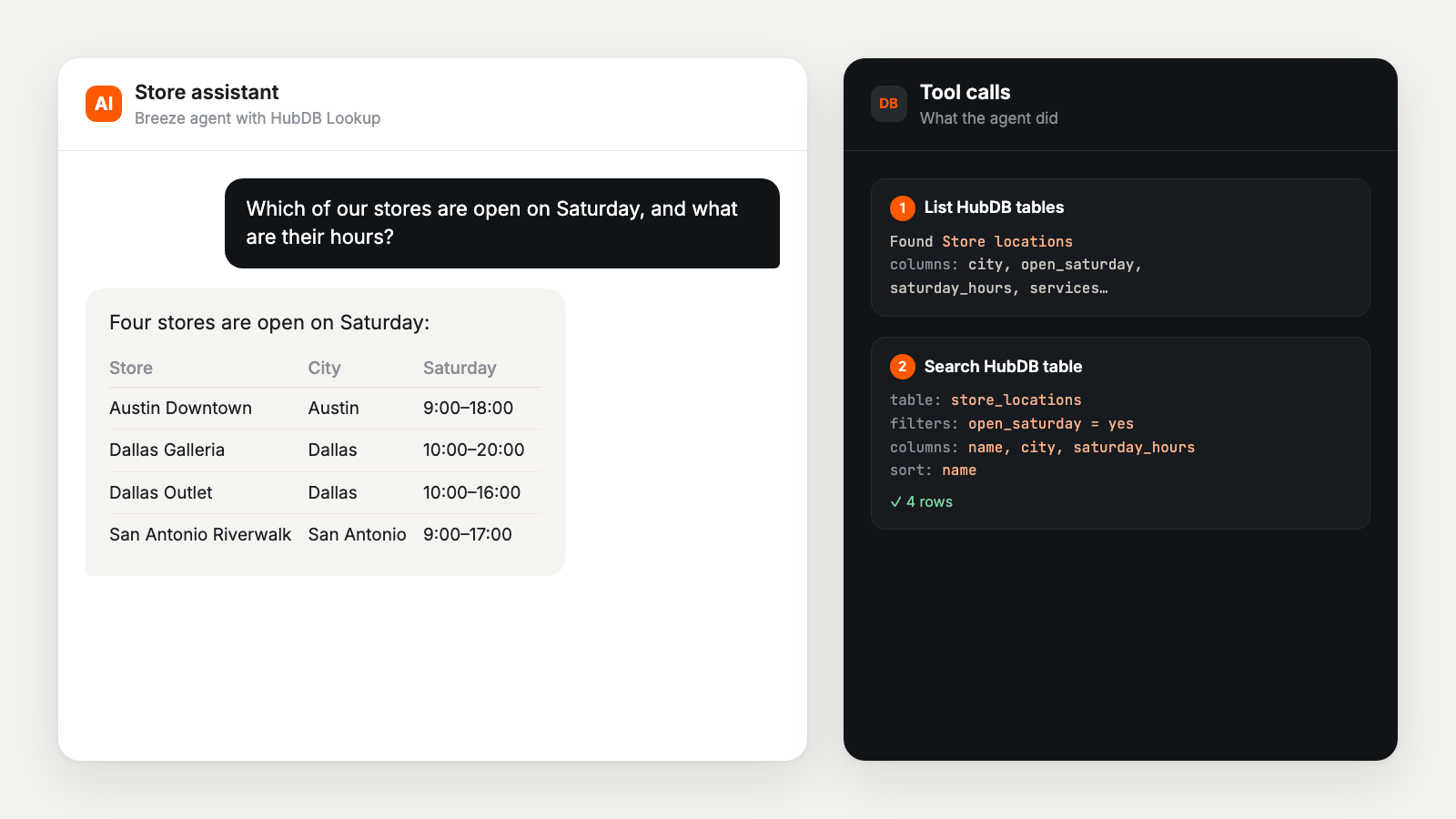Open the Search HubDB table step heading
This screenshot has height=819, width=1456.
[1003, 367]
